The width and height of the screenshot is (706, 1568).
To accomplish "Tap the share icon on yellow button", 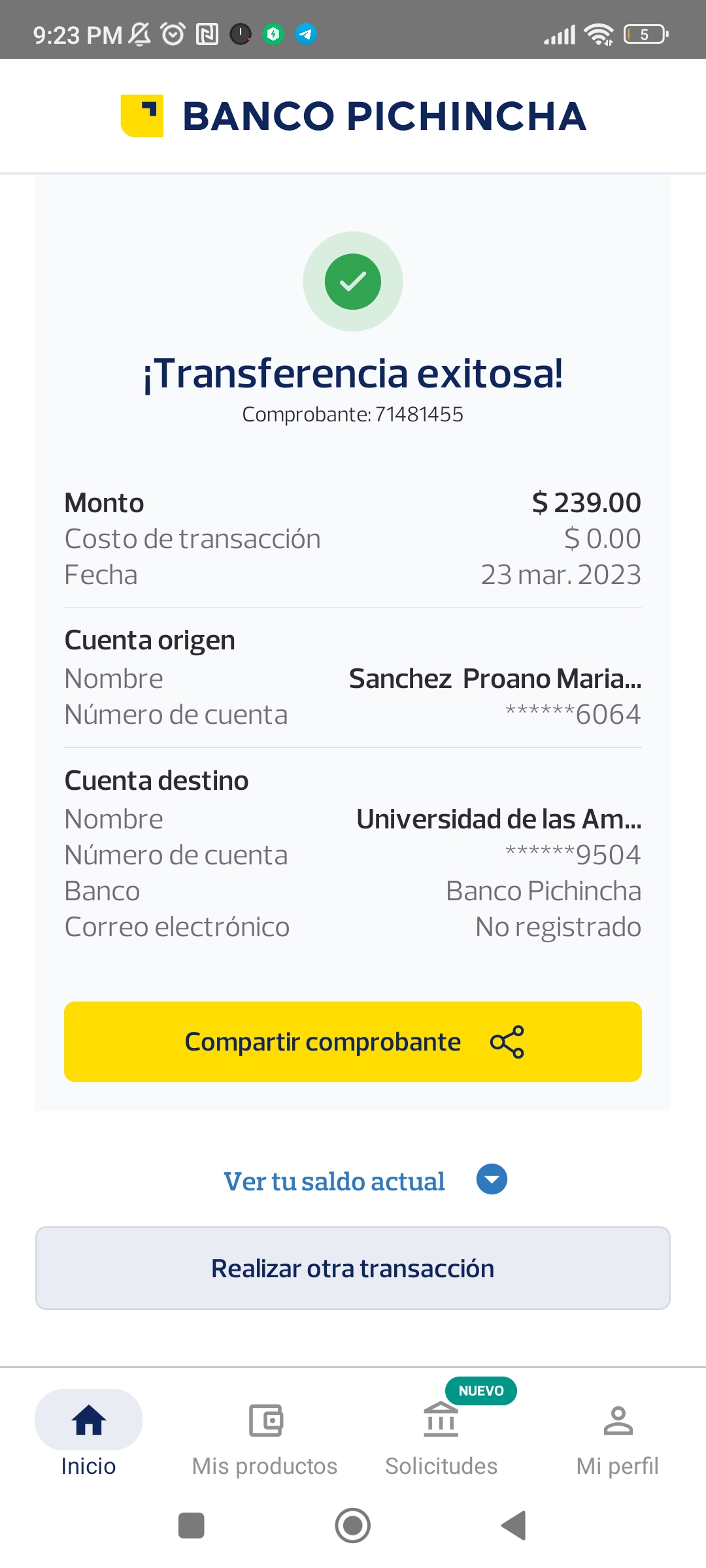I will tap(507, 1041).
